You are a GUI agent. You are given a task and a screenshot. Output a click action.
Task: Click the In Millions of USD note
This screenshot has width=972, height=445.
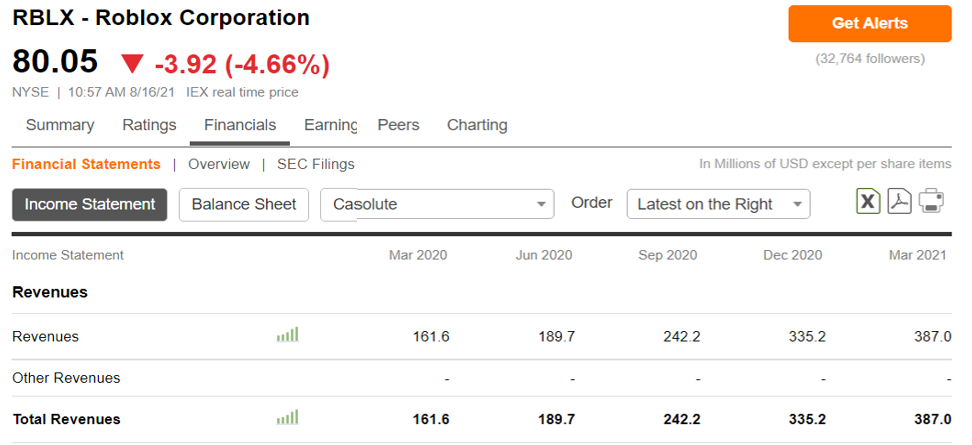tap(825, 164)
